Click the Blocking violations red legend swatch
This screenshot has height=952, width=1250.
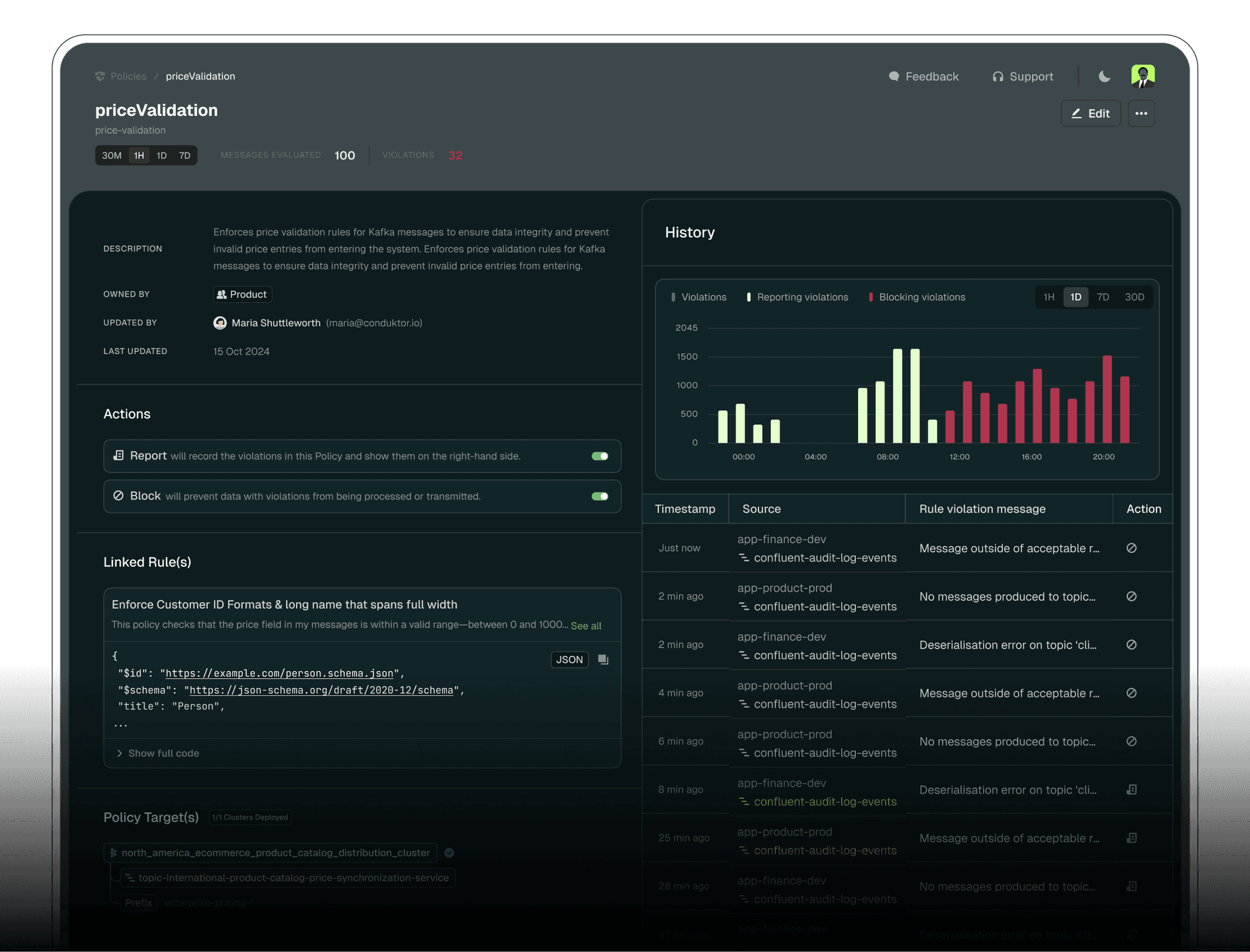tap(870, 297)
